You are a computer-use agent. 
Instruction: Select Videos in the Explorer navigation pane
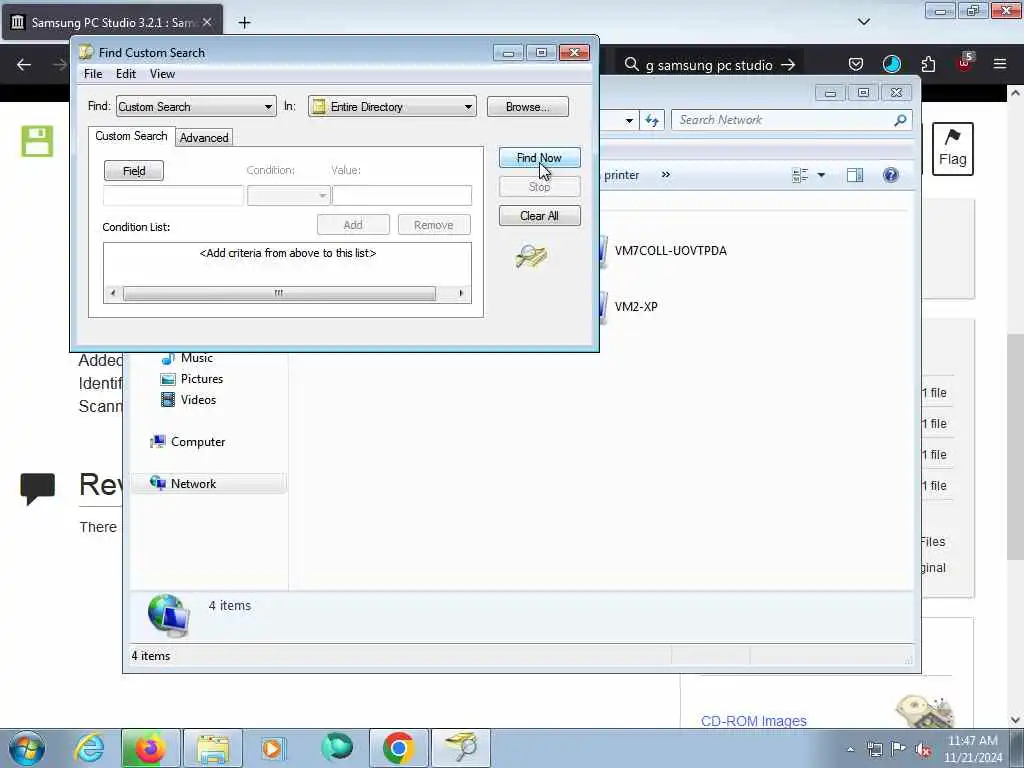pos(189,400)
